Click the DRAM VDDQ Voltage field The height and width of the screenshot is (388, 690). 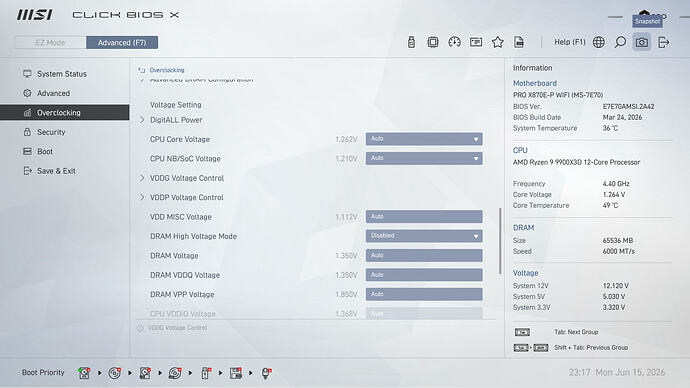tap(424, 275)
